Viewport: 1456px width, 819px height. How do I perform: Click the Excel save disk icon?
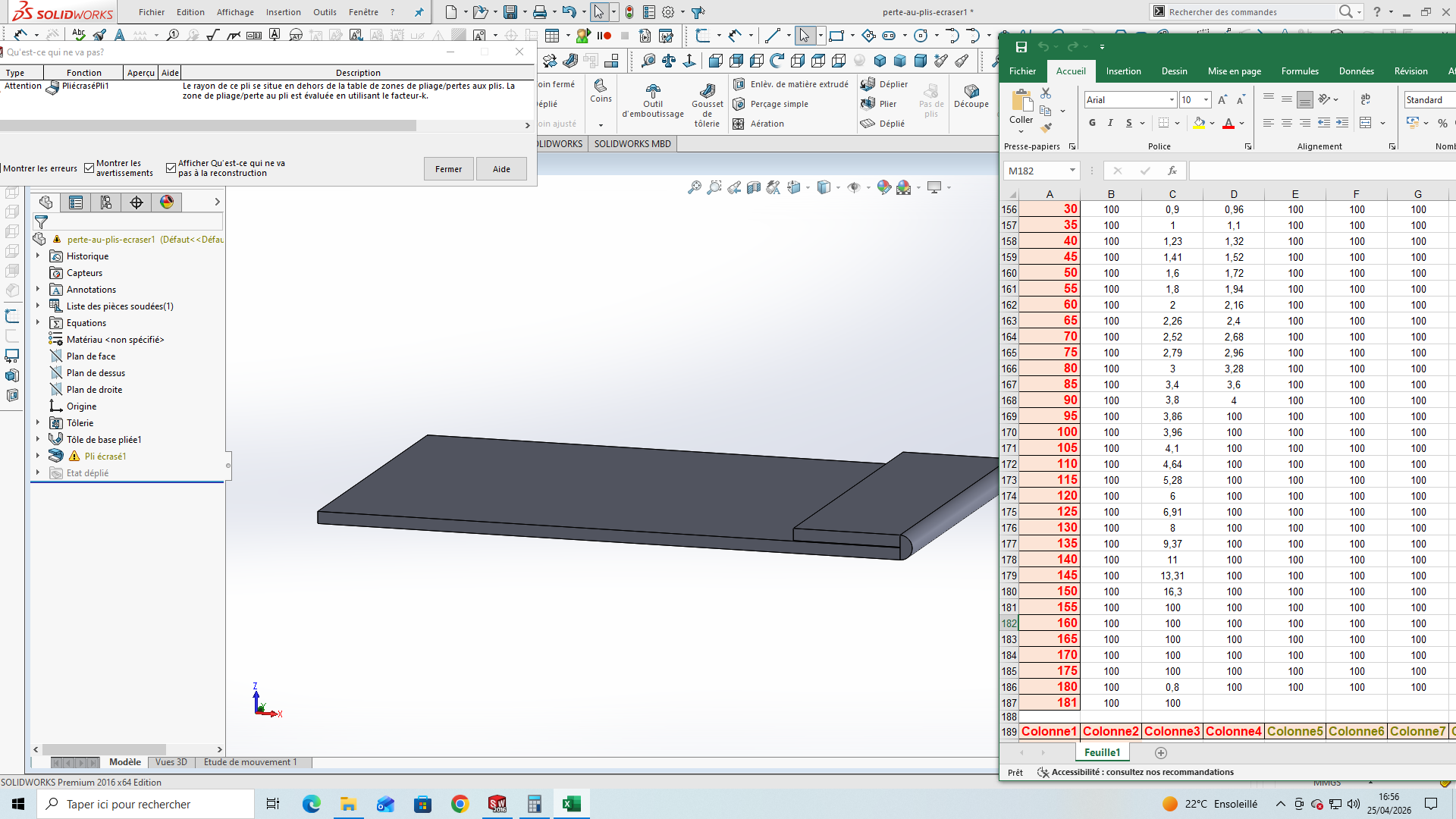click(1021, 47)
